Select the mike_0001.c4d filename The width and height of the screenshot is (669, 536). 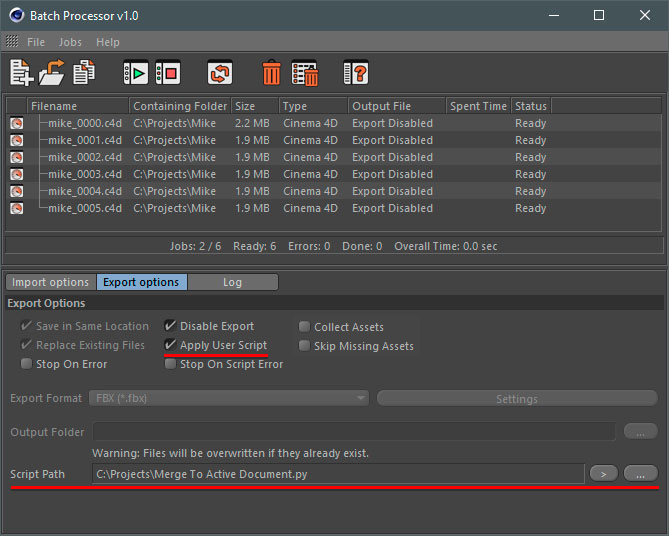[x=85, y=140]
